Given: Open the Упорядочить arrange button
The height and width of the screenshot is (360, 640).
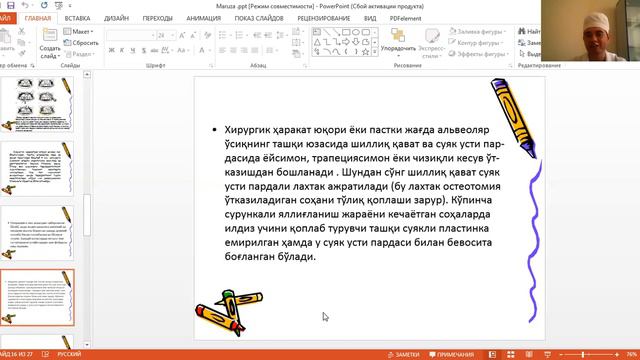Looking at the screenshot, I should (398, 42).
